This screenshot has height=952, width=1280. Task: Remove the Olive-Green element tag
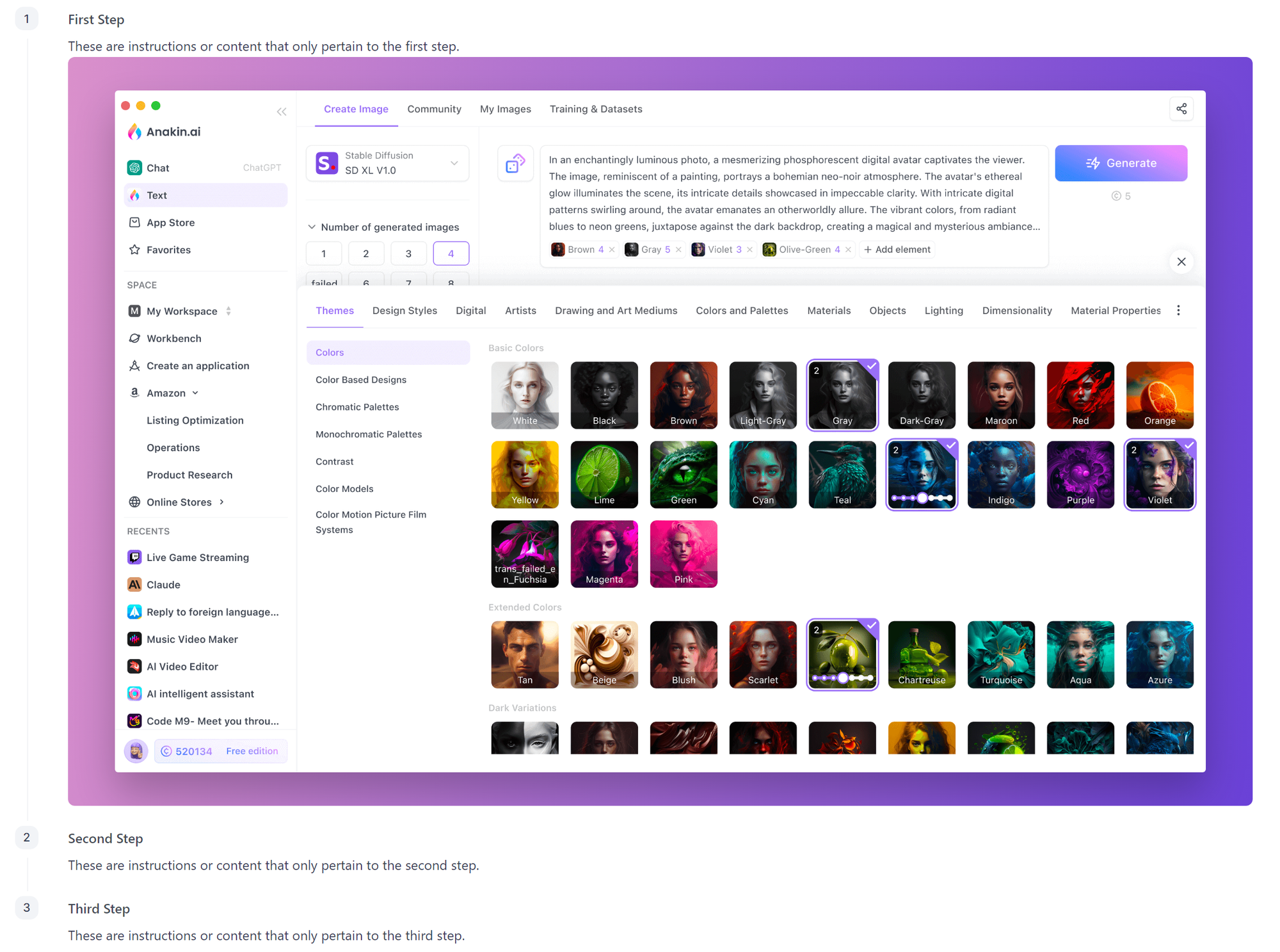point(848,250)
